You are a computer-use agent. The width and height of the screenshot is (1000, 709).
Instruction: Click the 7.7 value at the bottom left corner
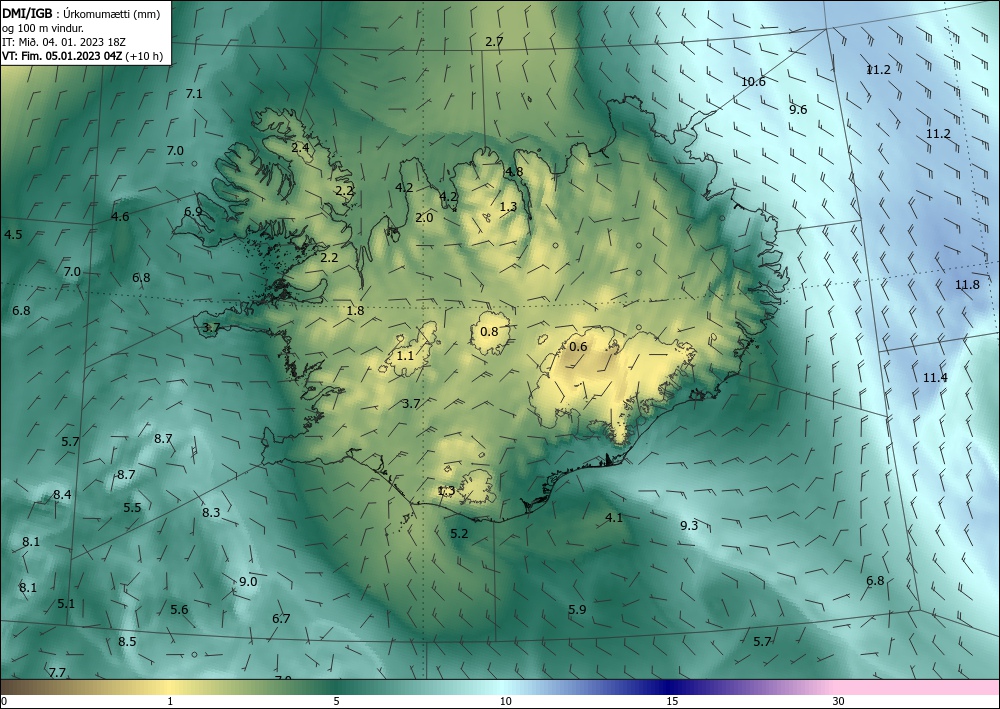57,672
